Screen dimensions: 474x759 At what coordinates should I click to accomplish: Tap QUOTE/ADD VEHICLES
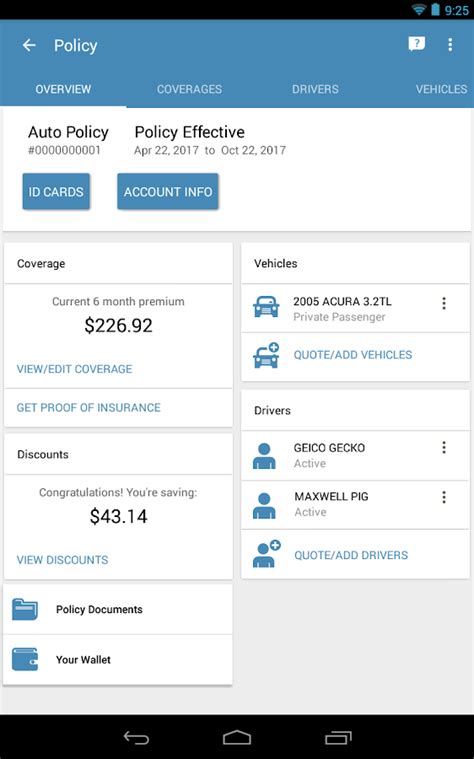pos(353,355)
